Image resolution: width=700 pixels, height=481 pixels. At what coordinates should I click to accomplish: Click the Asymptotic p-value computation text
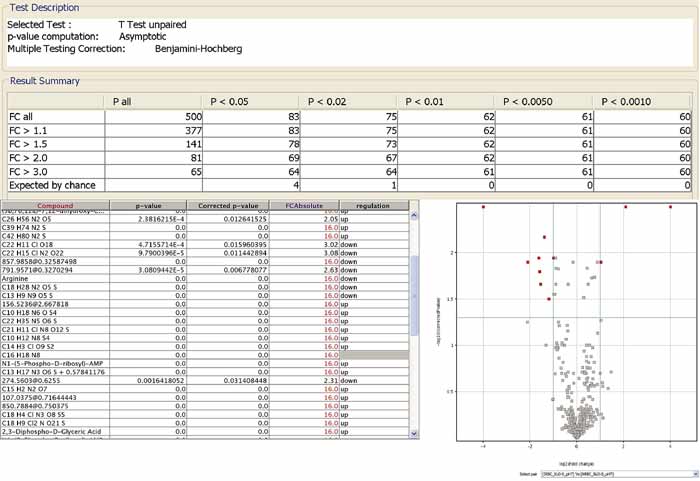coord(142,37)
